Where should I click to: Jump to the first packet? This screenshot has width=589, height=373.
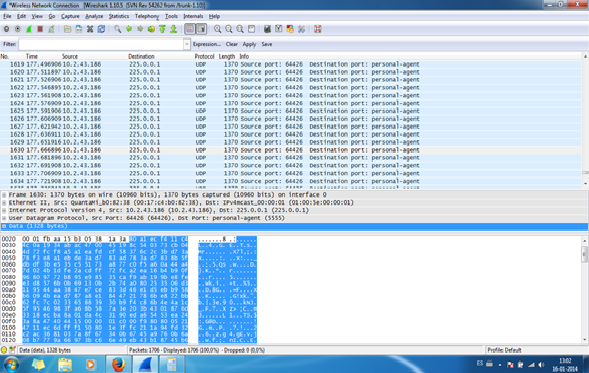[162, 29]
